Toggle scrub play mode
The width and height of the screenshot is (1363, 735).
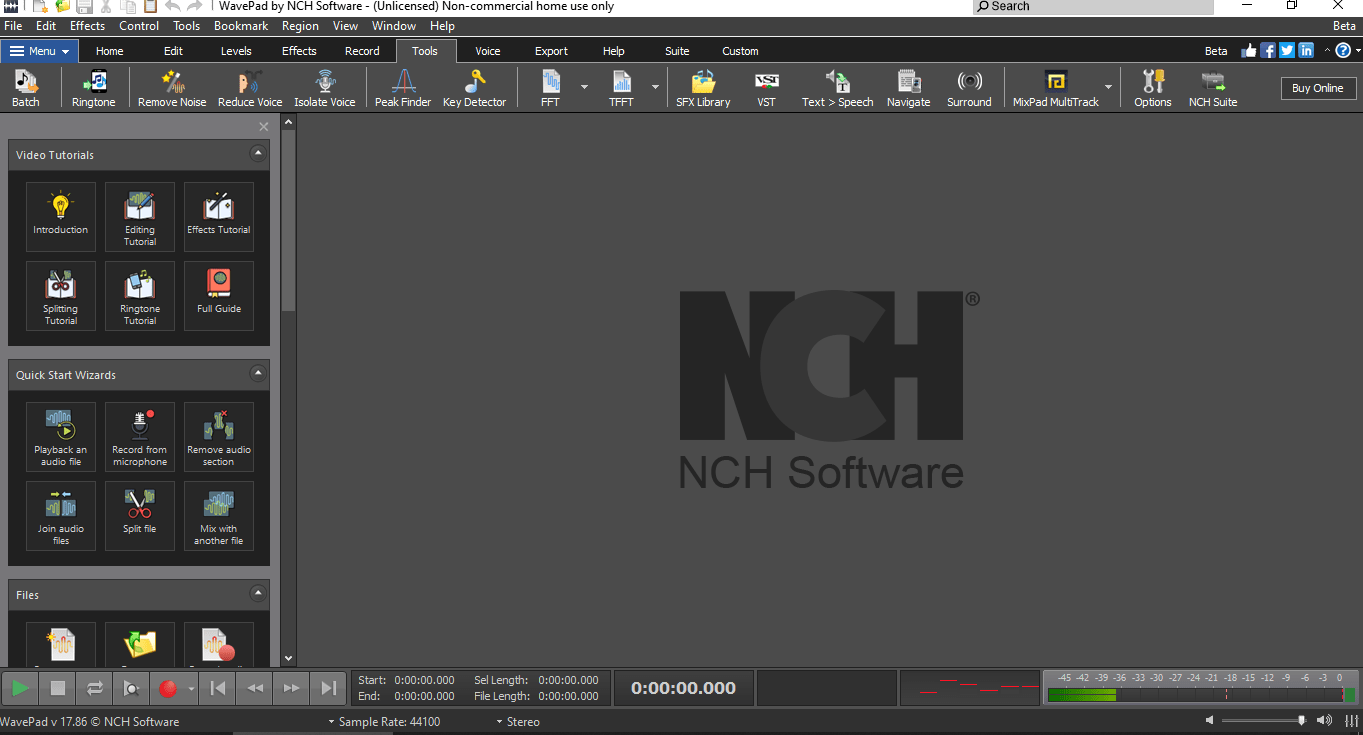131,688
